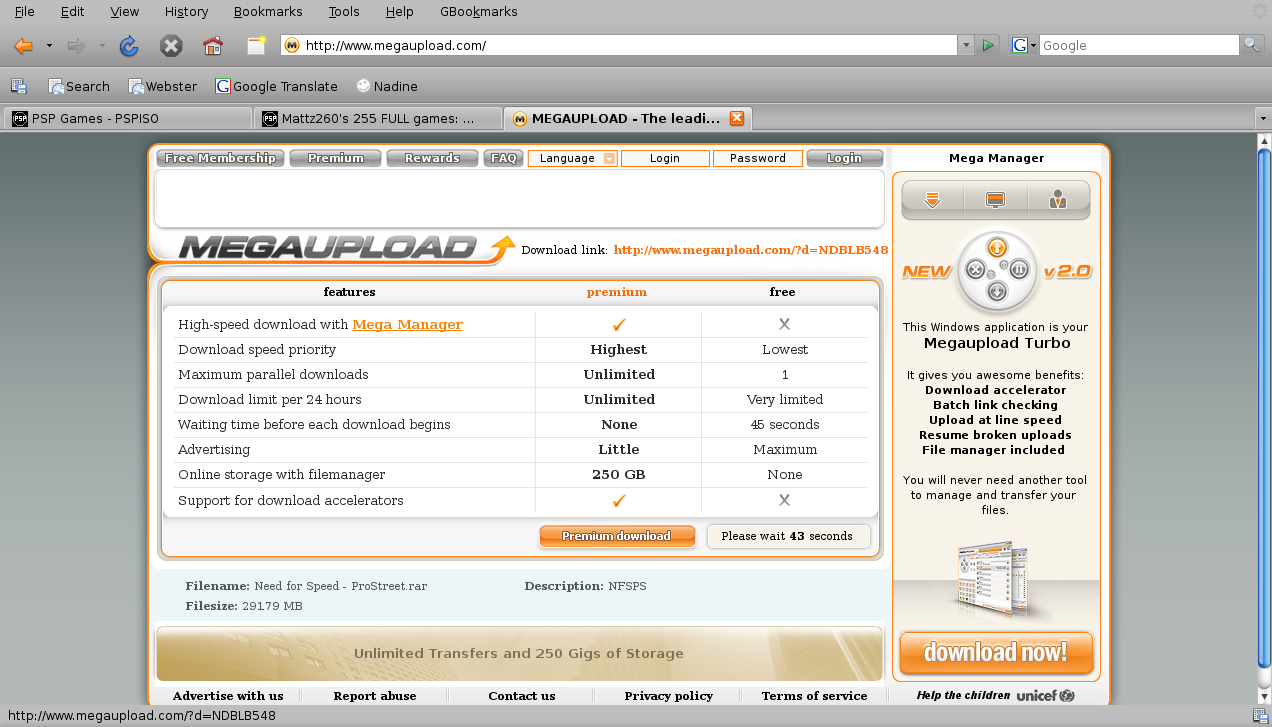Click the Free Membership button

pos(220,158)
